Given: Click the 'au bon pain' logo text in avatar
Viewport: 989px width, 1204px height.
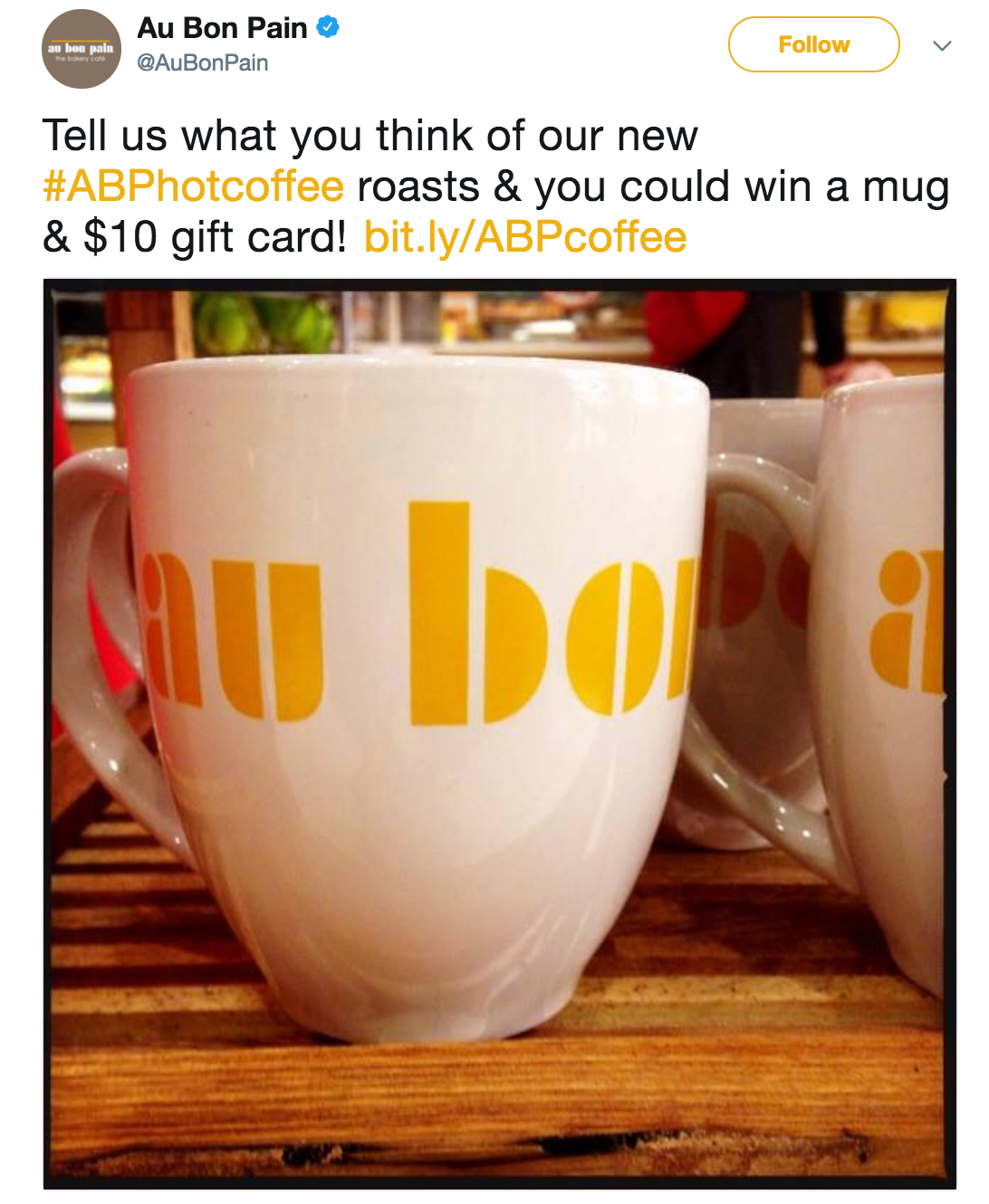Looking at the screenshot, I should (82, 47).
